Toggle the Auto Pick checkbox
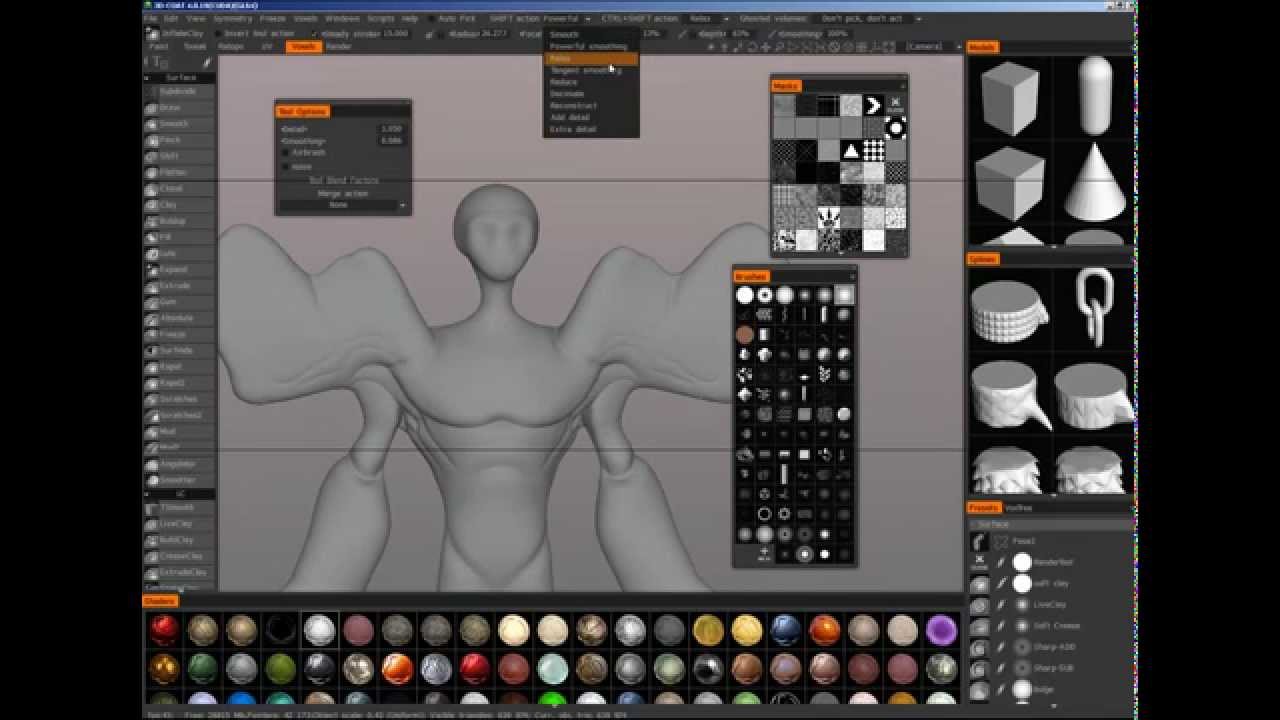The height and width of the screenshot is (720, 1280). pyautogui.click(x=431, y=19)
